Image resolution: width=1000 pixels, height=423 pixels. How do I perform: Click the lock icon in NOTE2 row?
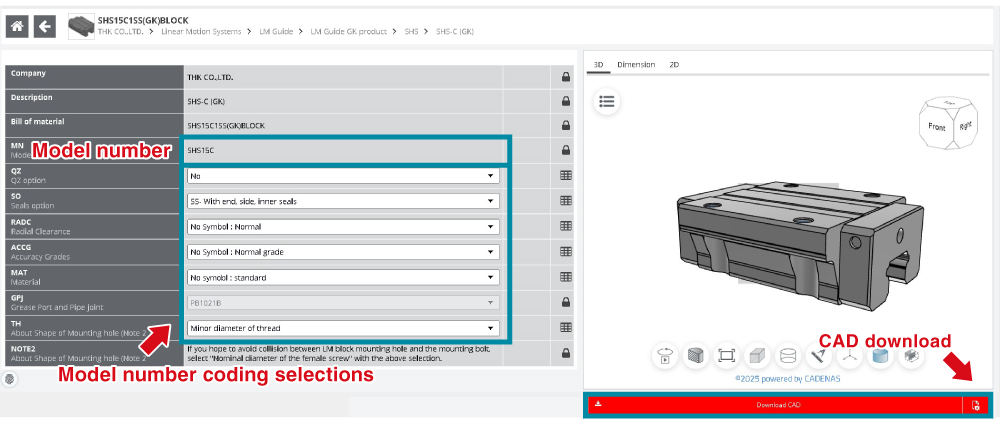pos(565,353)
